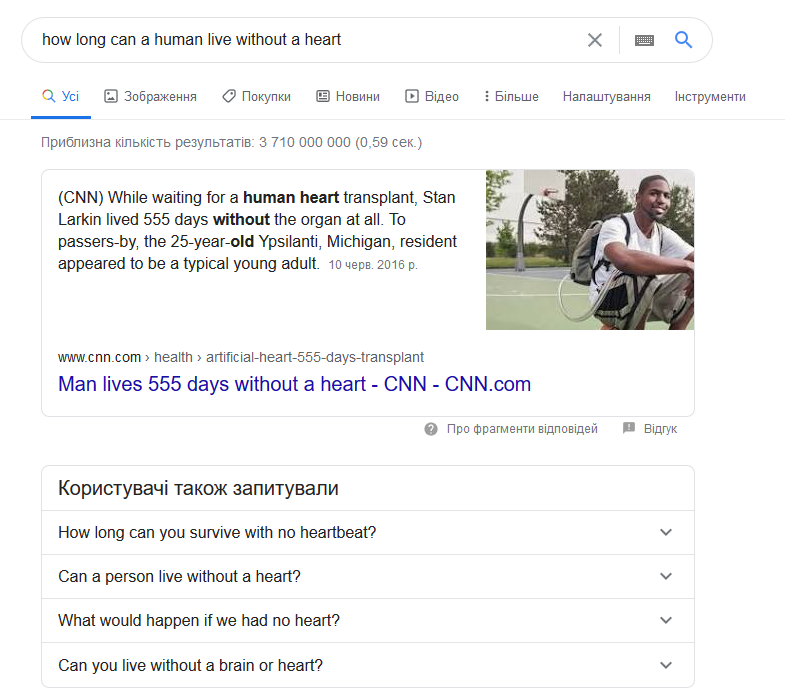Screen dimensions: 785x689
Task: Go to the Відео video tab
Action: click(x=431, y=97)
